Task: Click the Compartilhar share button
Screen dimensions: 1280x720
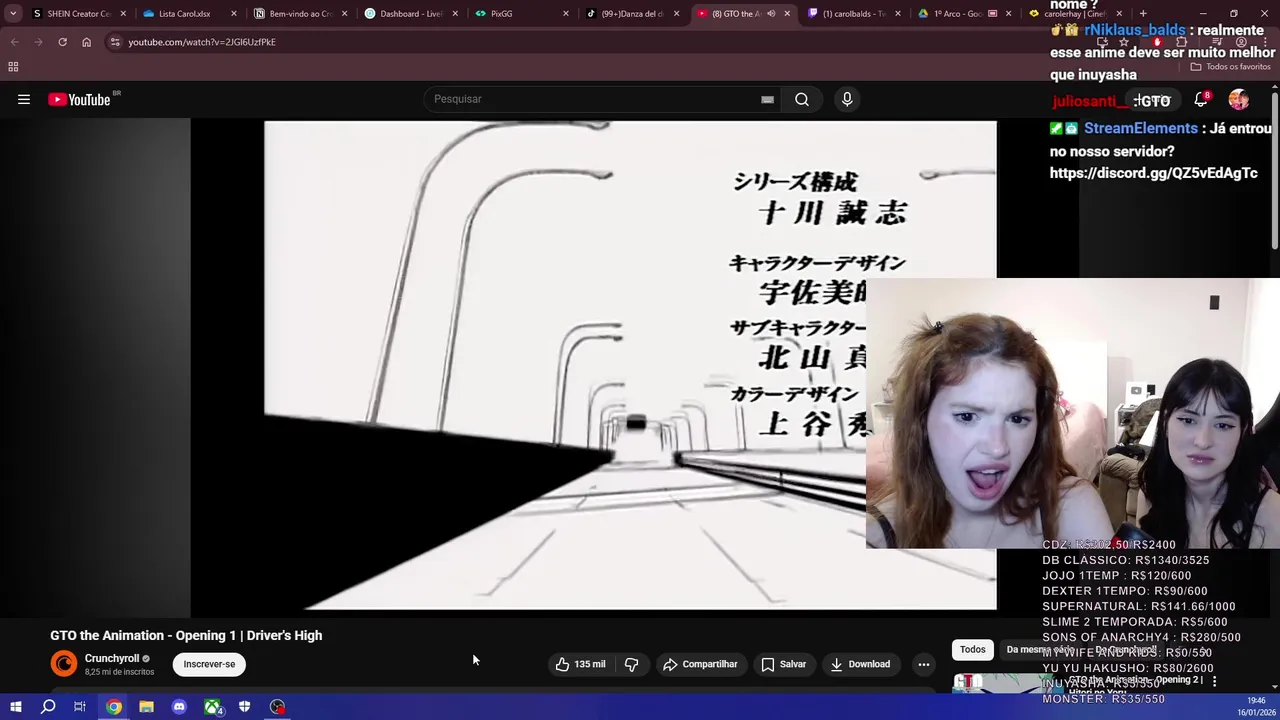Action: [x=700, y=664]
